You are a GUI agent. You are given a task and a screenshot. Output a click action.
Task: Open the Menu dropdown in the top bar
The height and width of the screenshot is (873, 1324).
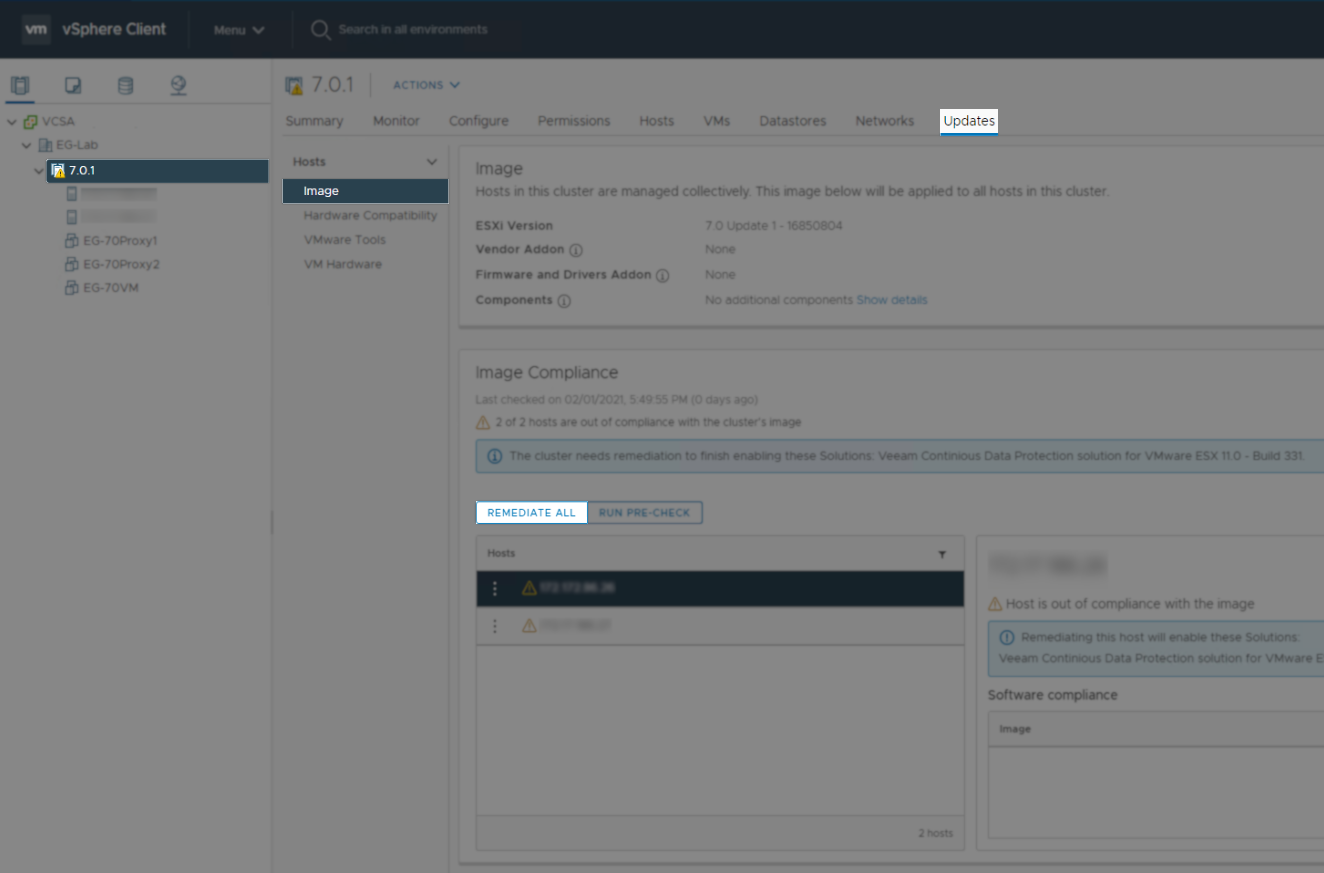[237, 30]
